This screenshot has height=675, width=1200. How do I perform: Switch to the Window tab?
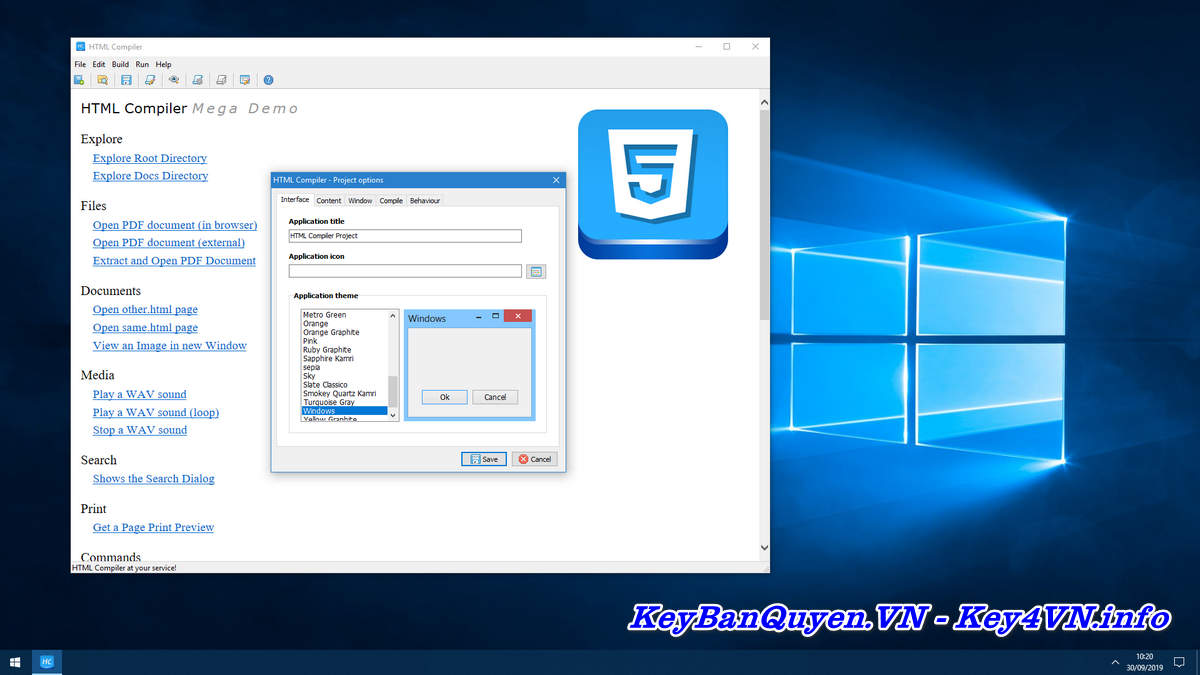pyautogui.click(x=360, y=201)
